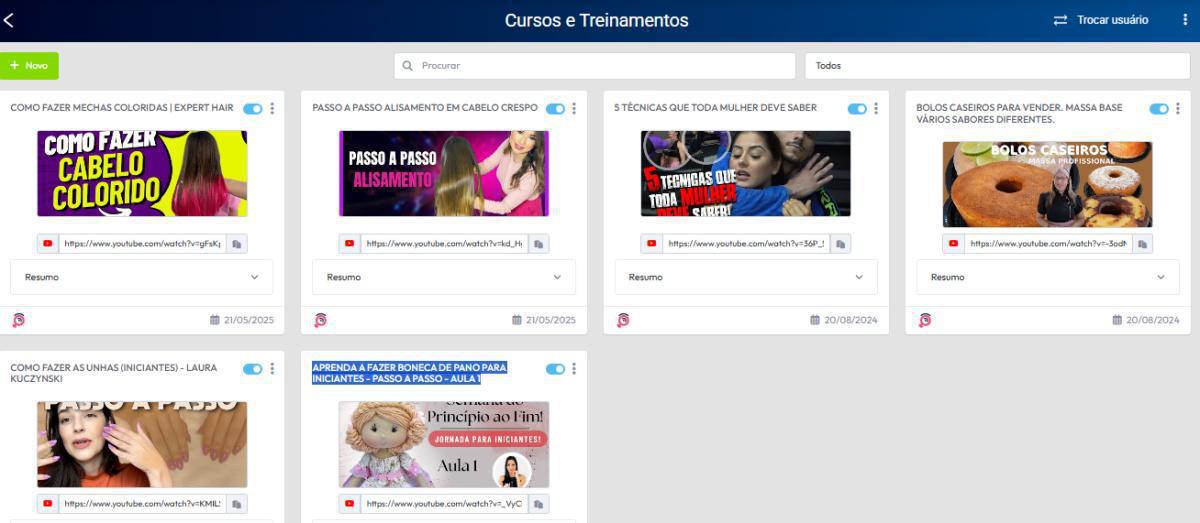Screen dimensions: 1200x523
Task: Expand Resumo in Mechas Coloridas card
Action: tap(141, 277)
